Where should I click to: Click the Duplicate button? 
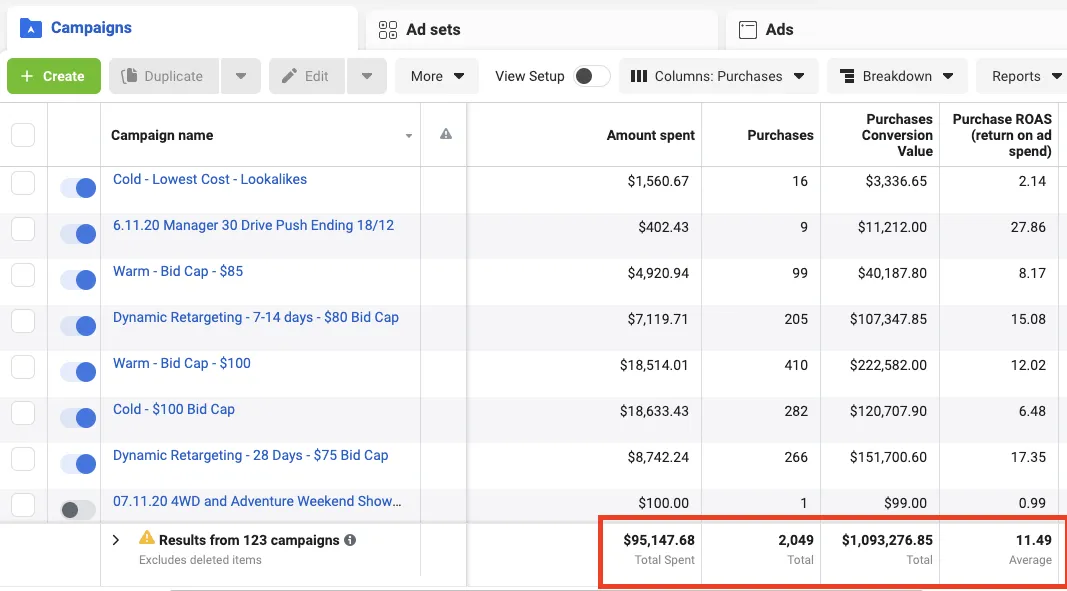pyautogui.click(x=163, y=76)
